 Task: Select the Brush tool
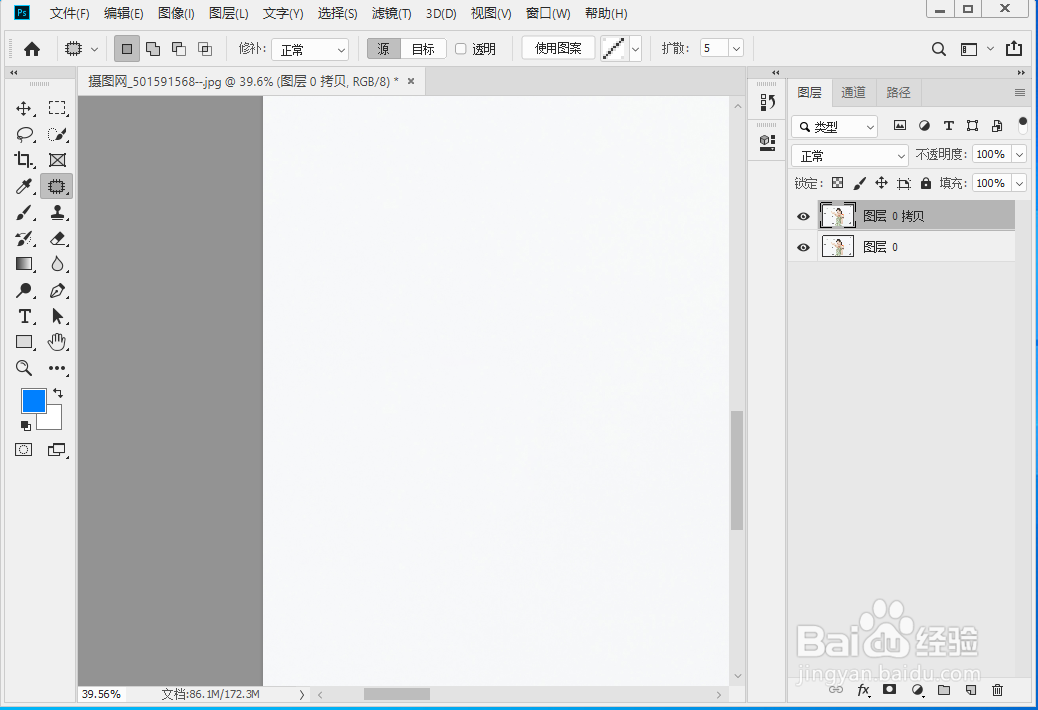[24, 212]
